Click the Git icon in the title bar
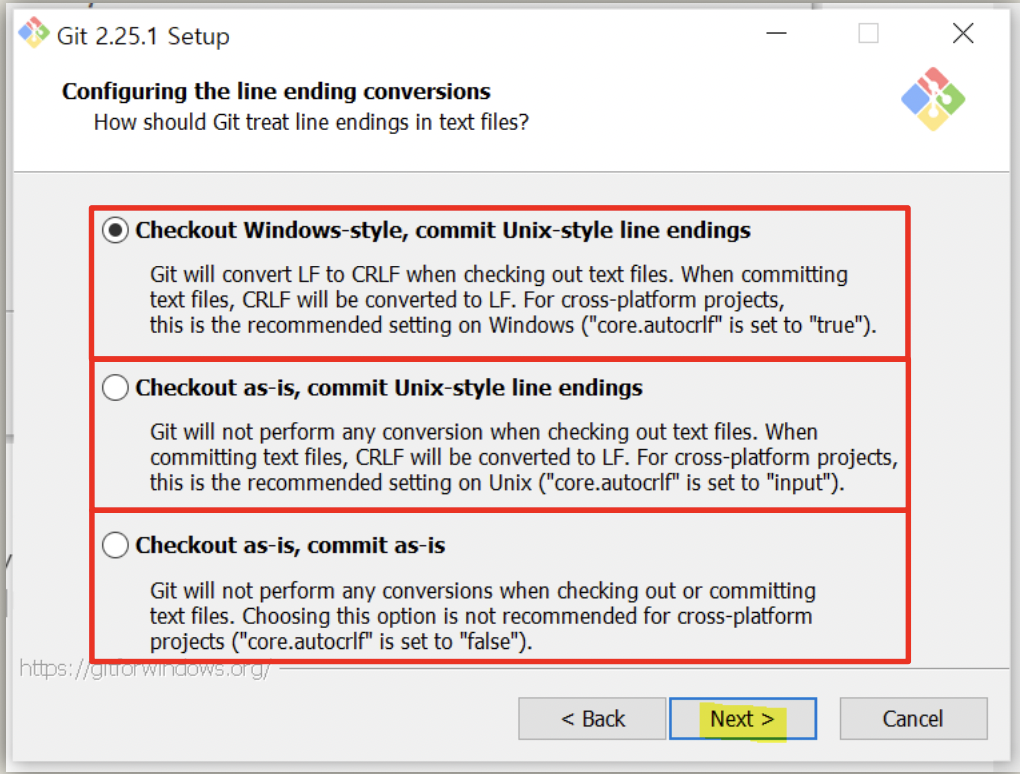Viewport: 1020px width, 774px height. click(x=32, y=33)
